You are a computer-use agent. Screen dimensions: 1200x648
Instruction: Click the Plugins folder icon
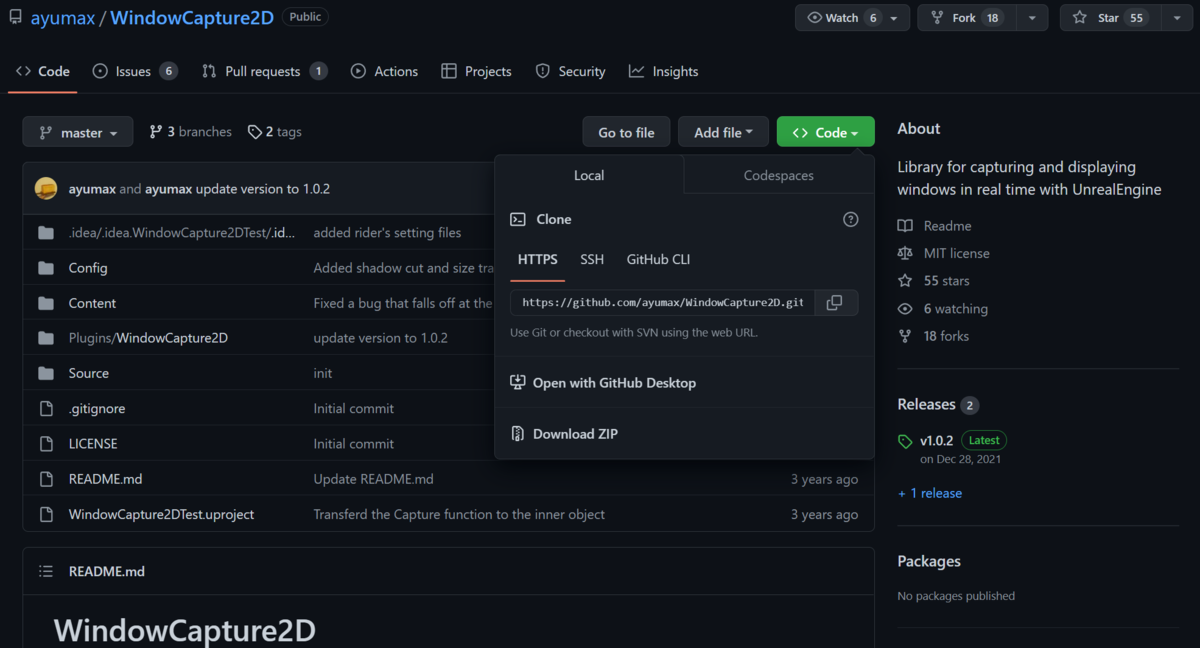[x=45, y=338]
